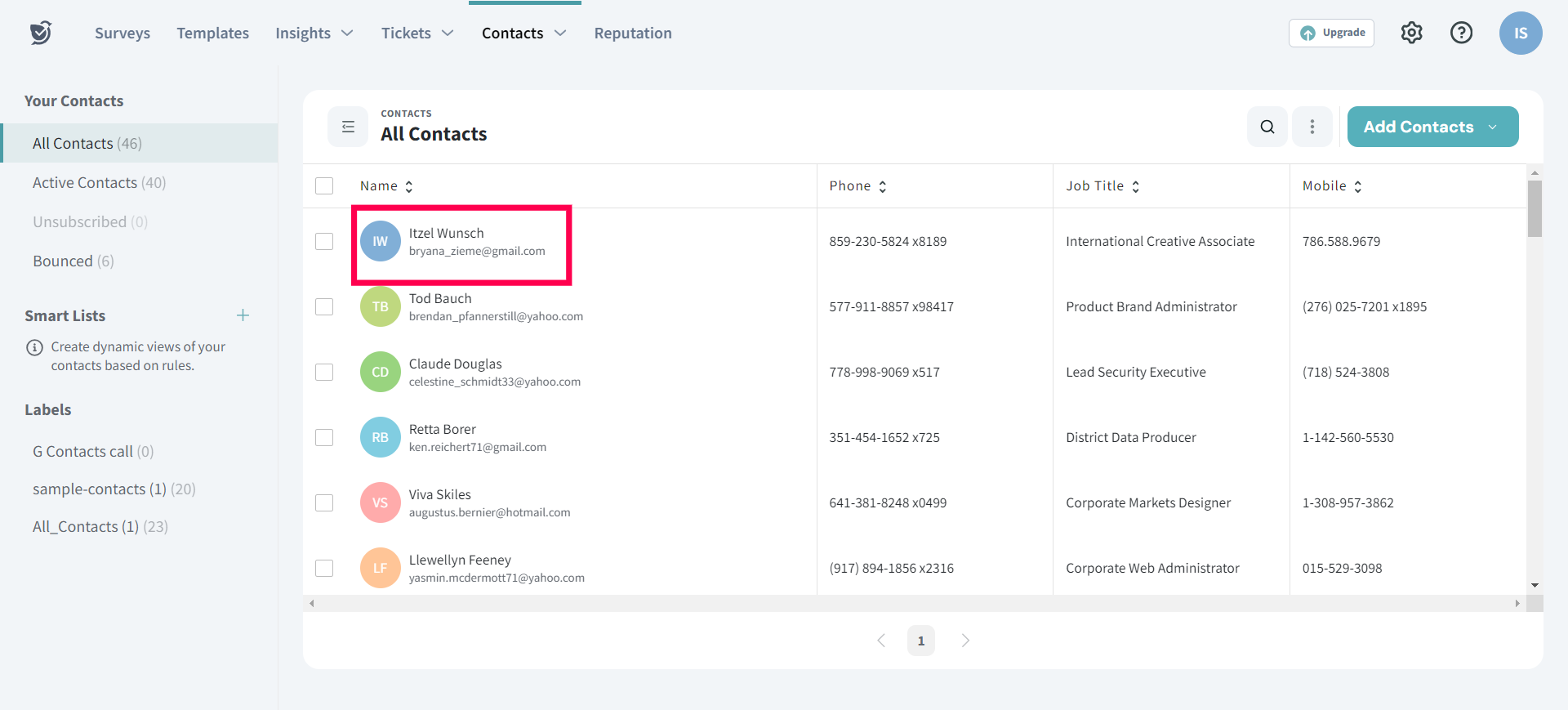Go to the Surveys tab
This screenshot has height=710, width=1568.
coord(122,33)
